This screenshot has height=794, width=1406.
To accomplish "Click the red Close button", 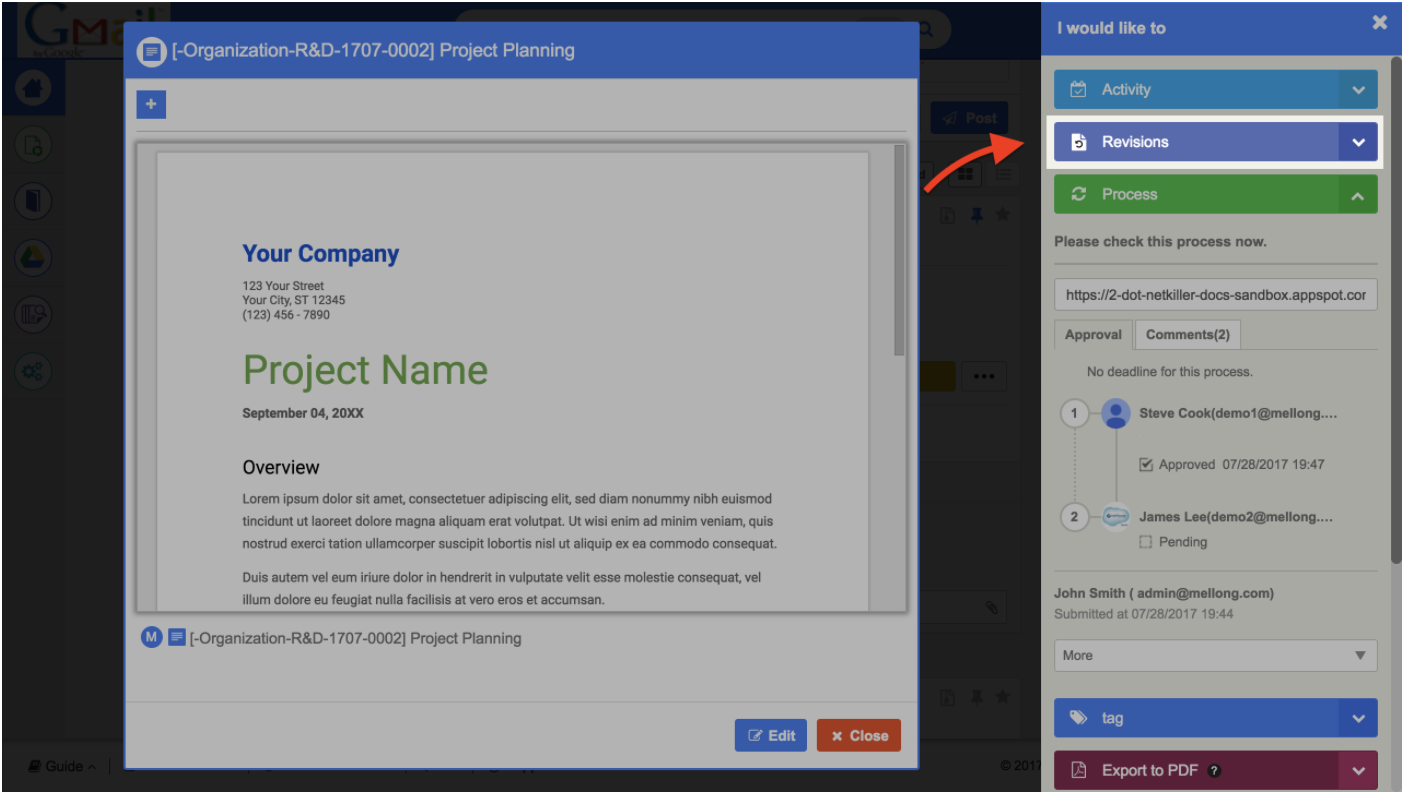I will click(x=859, y=735).
